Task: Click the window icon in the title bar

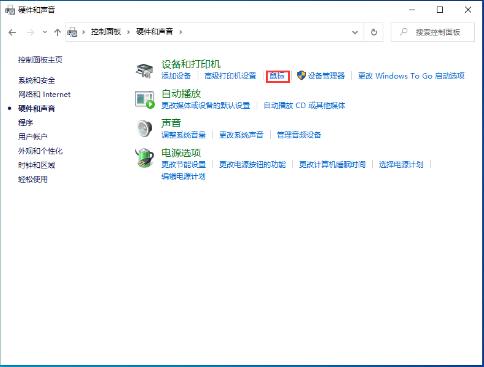Action: 10,10
